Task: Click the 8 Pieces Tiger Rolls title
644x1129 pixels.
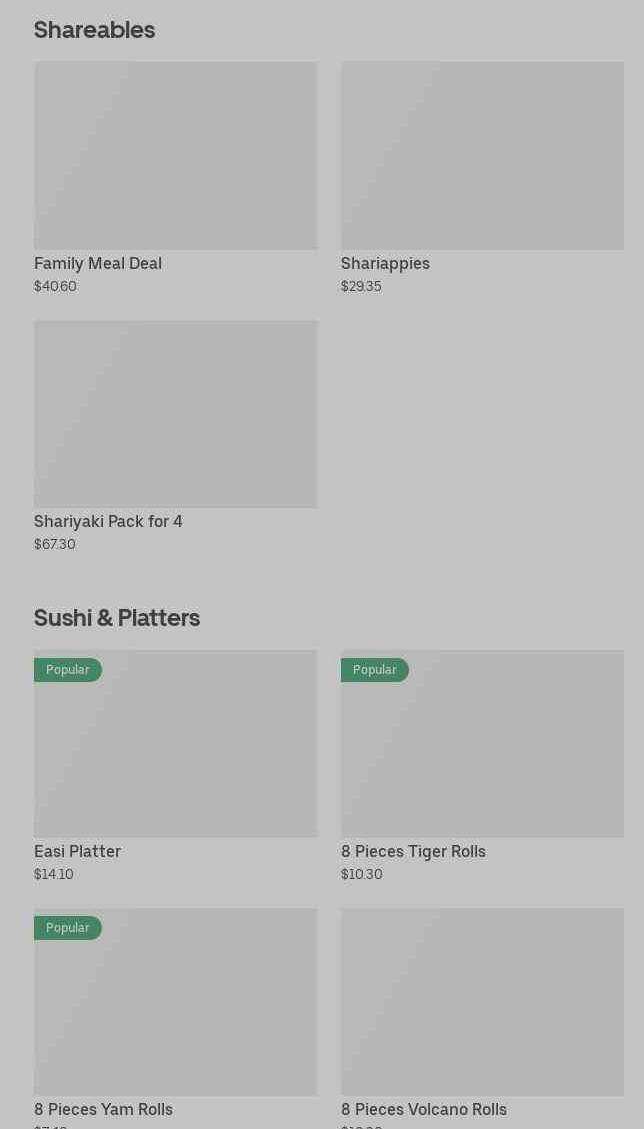Action: (x=413, y=852)
